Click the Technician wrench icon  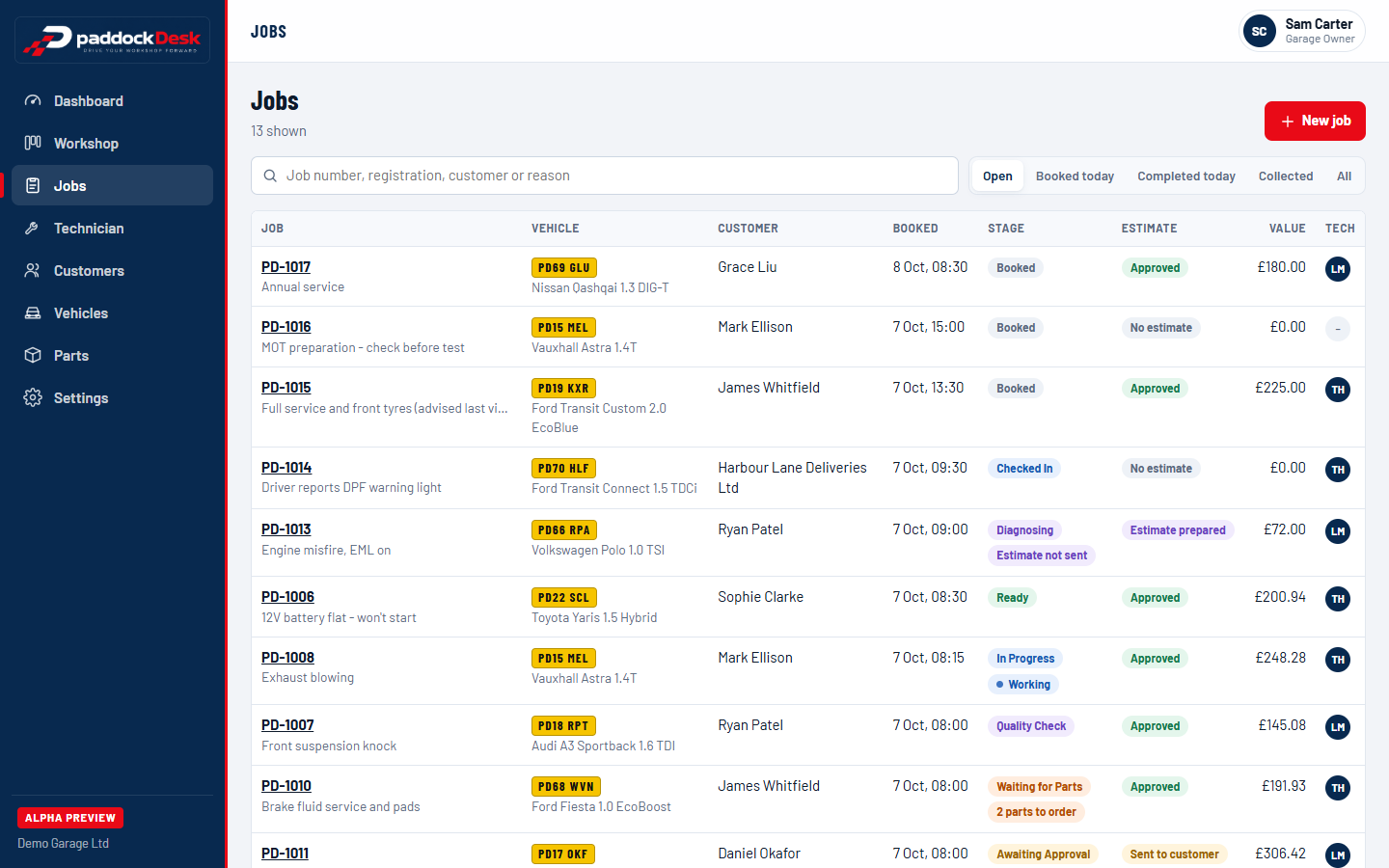click(33, 229)
